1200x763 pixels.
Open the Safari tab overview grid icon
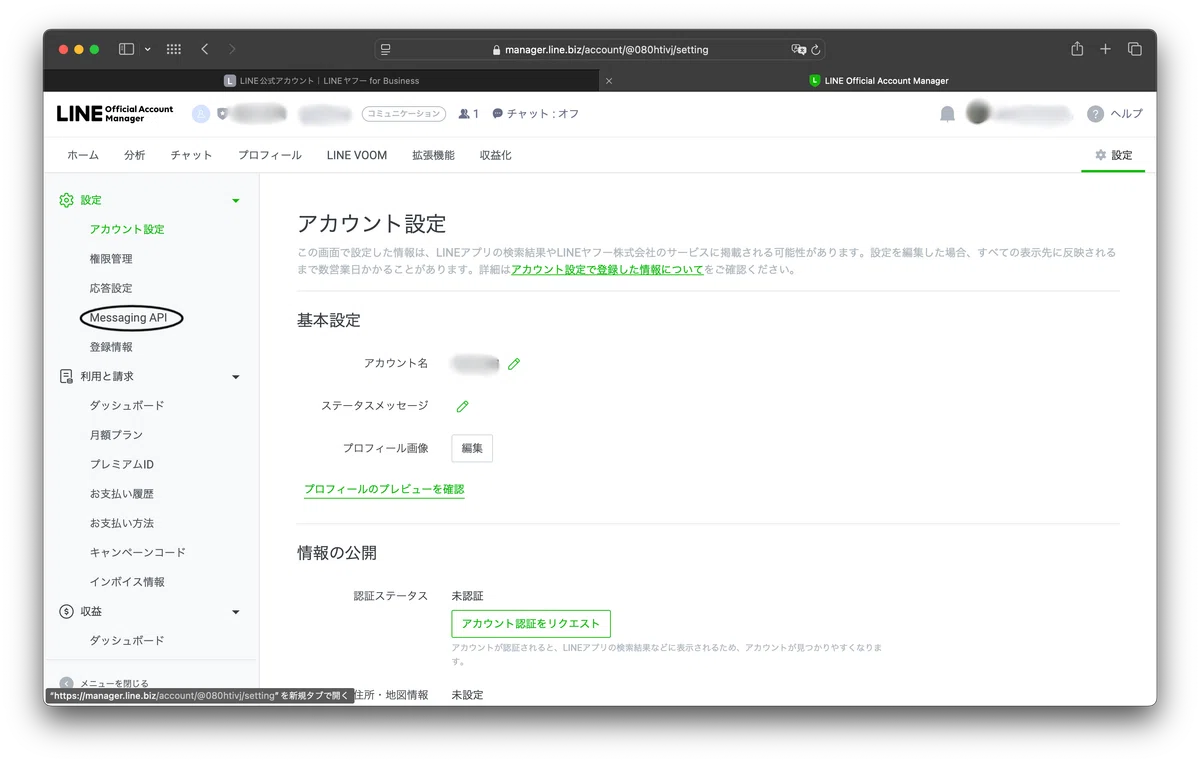tap(173, 49)
